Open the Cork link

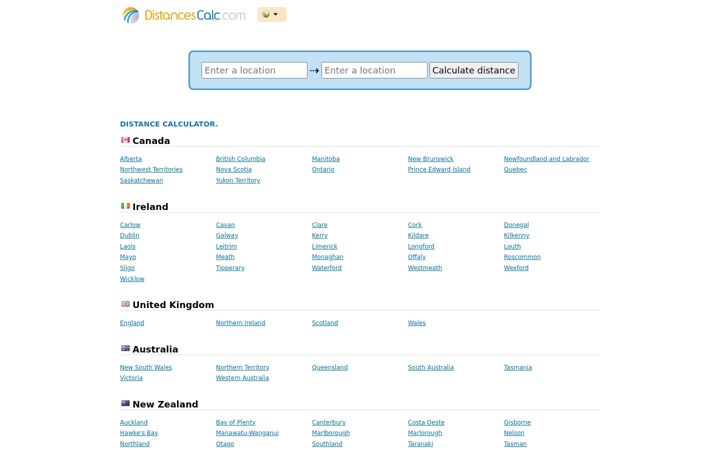tap(415, 225)
